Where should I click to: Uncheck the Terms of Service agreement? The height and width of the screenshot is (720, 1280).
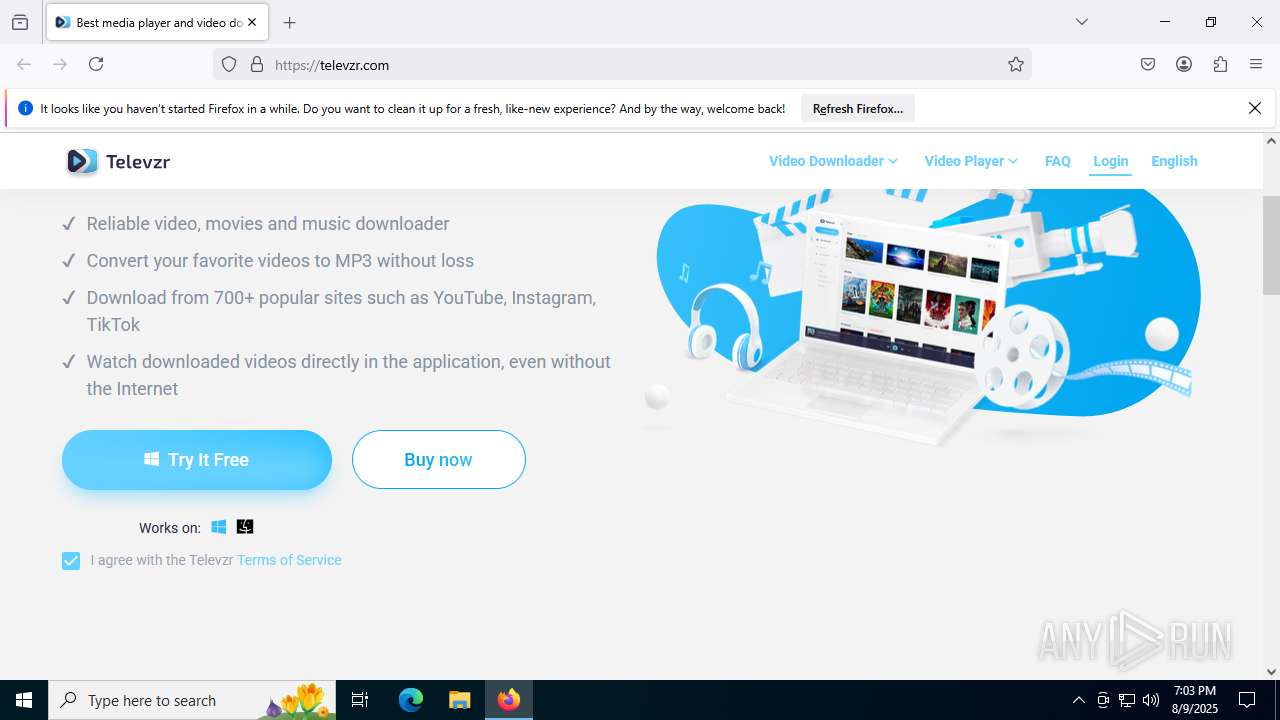click(x=71, y=561)
